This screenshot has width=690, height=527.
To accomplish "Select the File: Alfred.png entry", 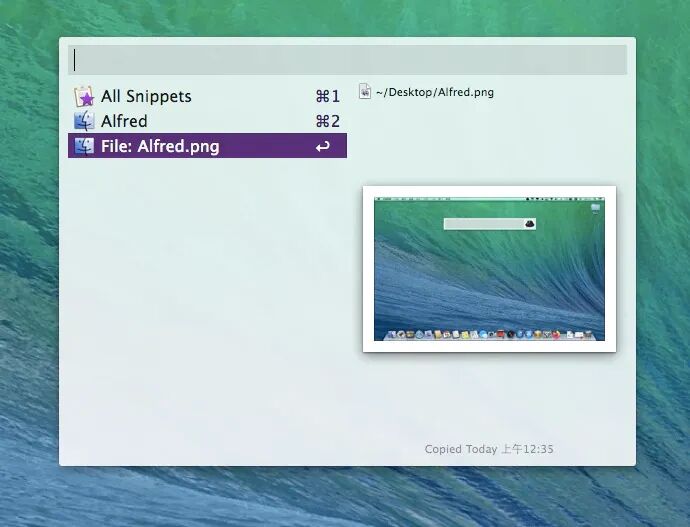I will point(207,146).
